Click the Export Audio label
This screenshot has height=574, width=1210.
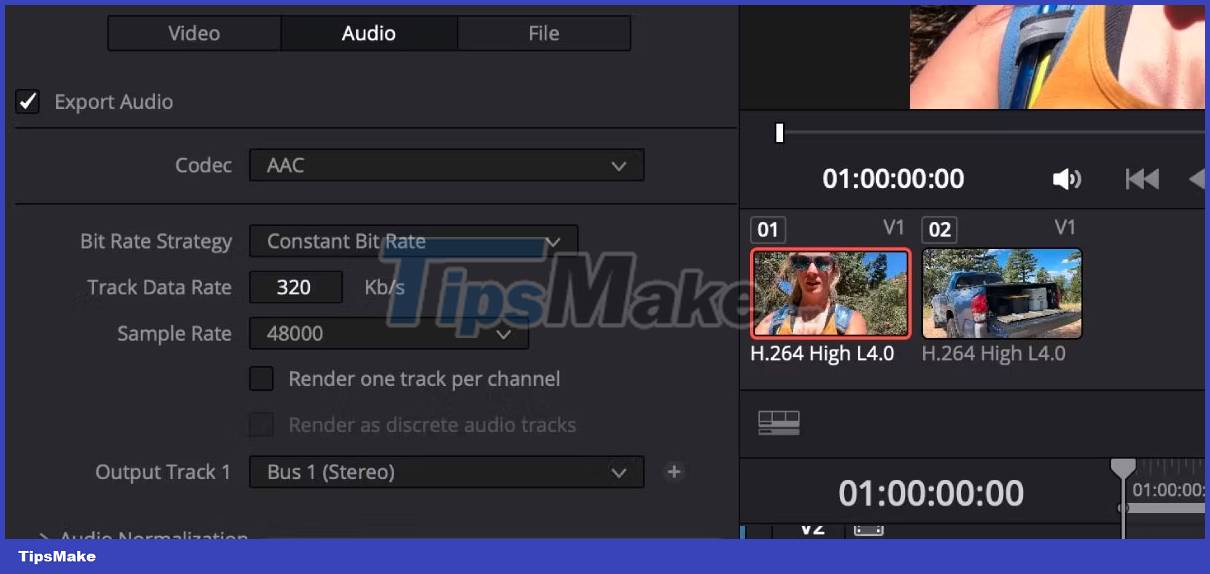click(113, 102)
